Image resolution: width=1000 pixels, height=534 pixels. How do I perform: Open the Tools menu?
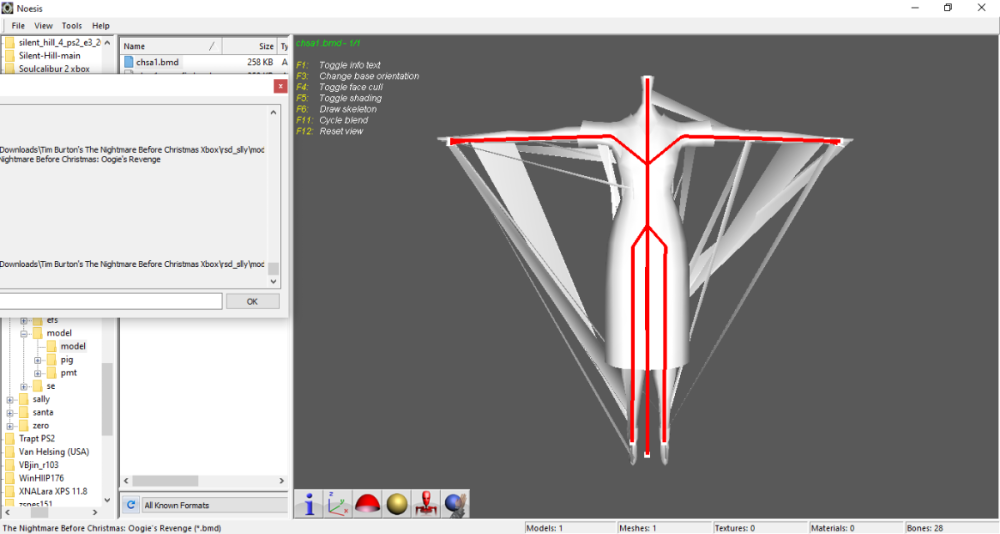72,25
